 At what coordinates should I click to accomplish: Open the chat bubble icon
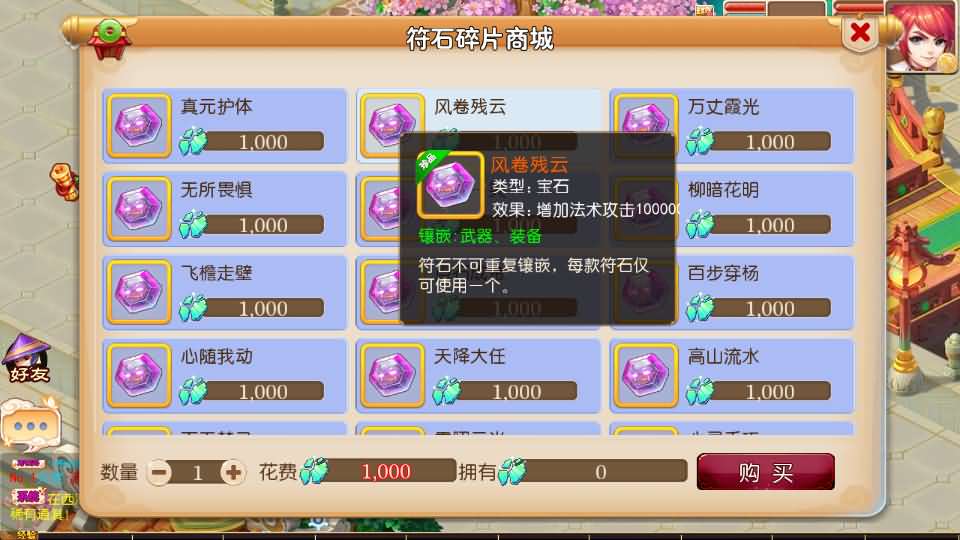click(31, 424)
